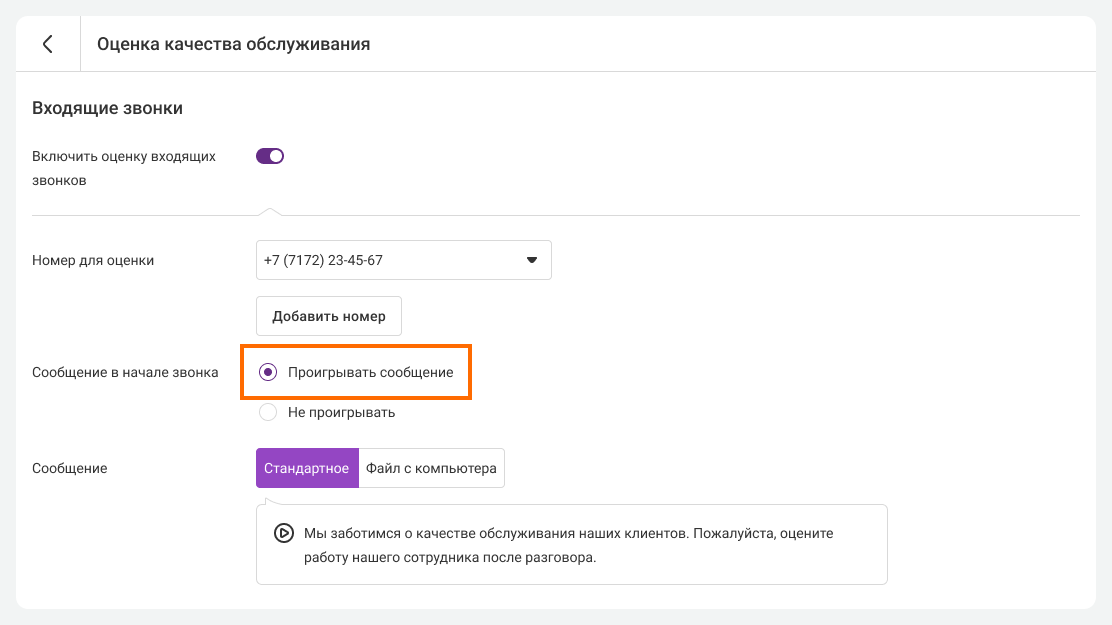Choose the 'Не проигрывать' radio circle
The width and height of the screenshot is (1112, 625).
[x=268, y=412]
